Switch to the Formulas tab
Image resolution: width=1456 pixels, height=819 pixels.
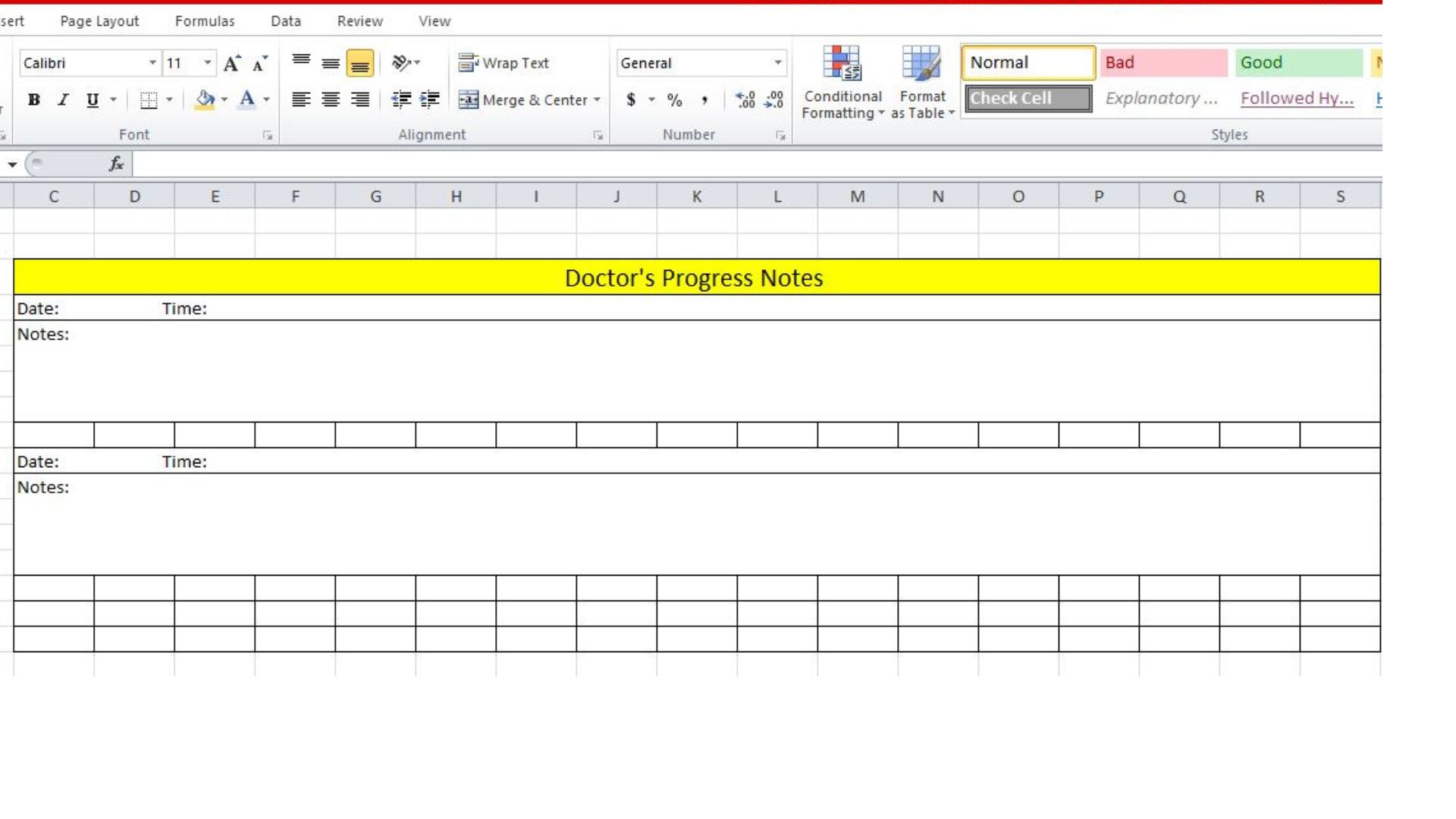[x=205, y=21]
